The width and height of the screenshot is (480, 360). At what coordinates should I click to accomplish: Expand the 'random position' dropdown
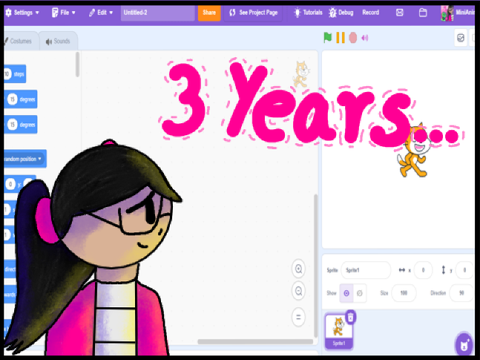click(39, 159)
